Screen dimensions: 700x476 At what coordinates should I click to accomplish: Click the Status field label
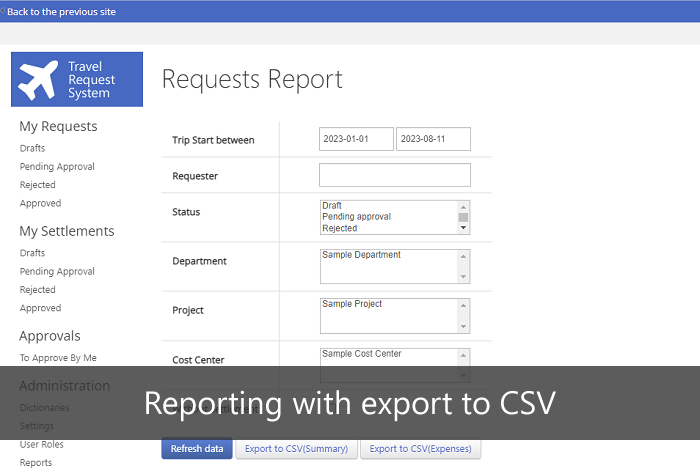coord(186,212)
